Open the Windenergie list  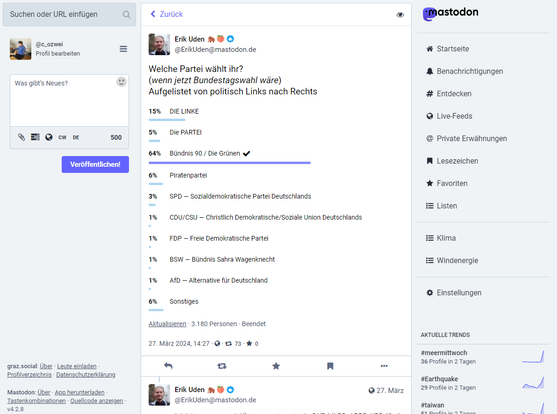tap(452, 260)
